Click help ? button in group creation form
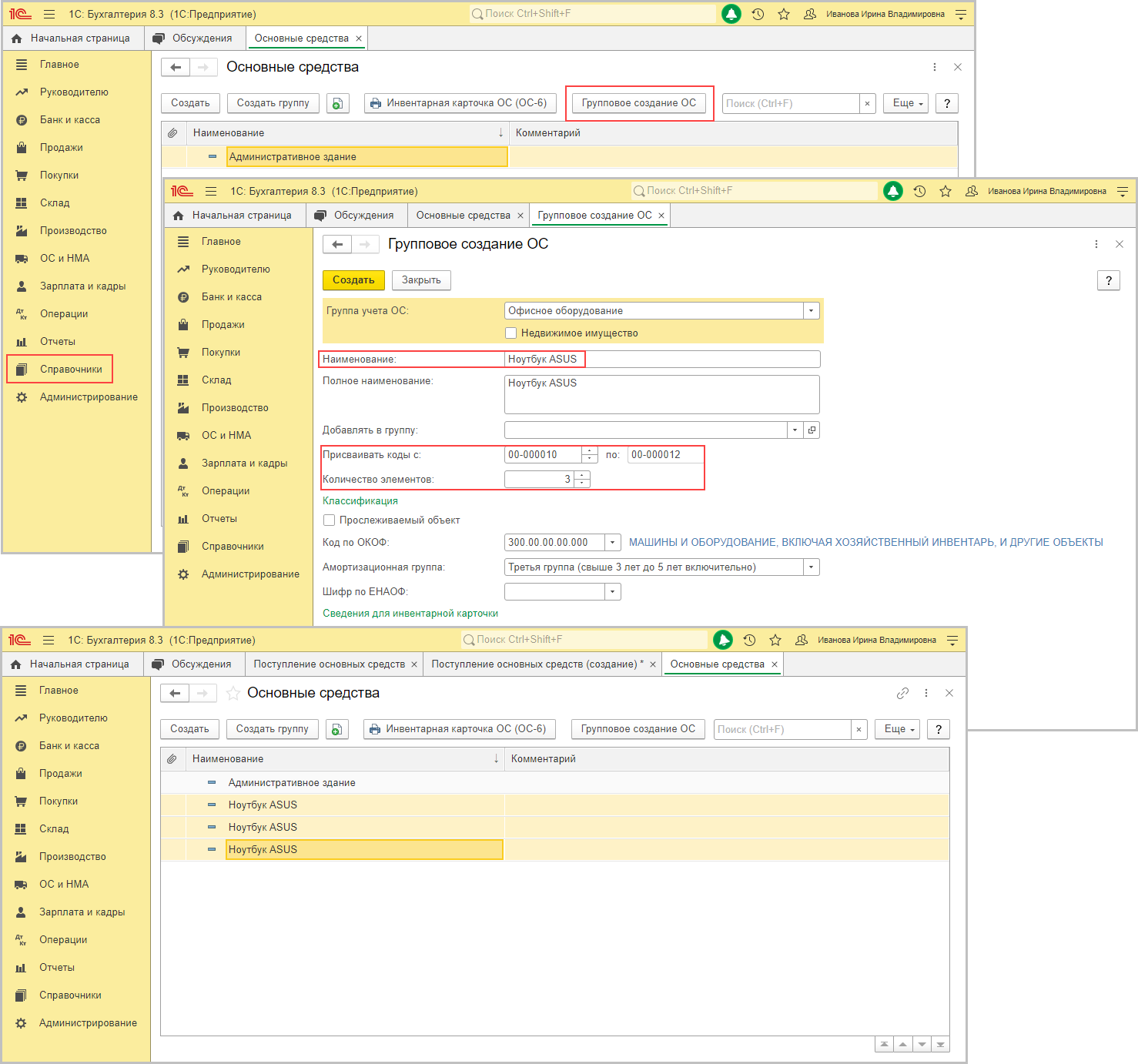 pyautogui.click(x=1109, y=280)
